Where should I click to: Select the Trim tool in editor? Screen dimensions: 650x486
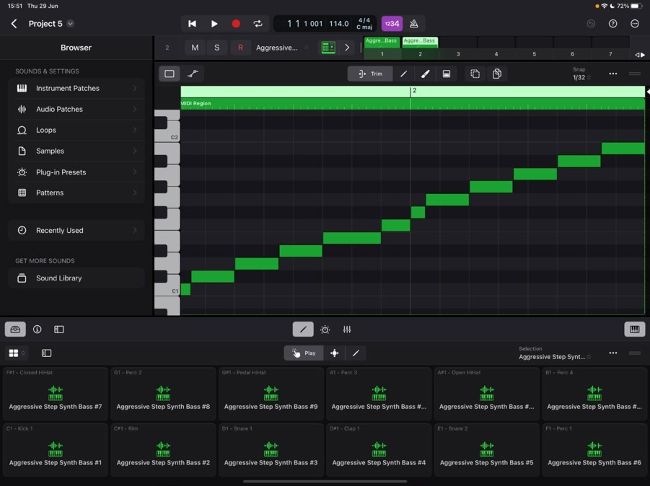(x=370, y=73)
